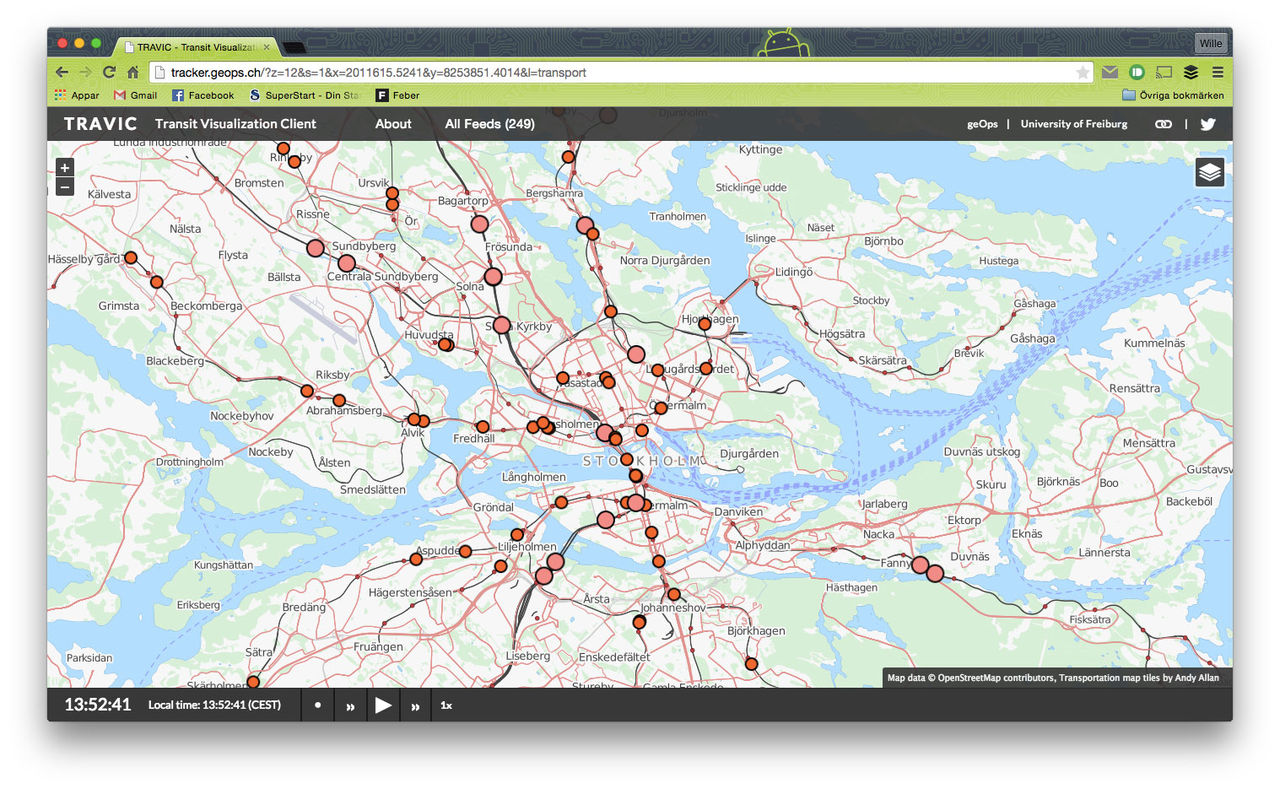Open the About menu item
The image size is (1280, 789).
(393, 124)
